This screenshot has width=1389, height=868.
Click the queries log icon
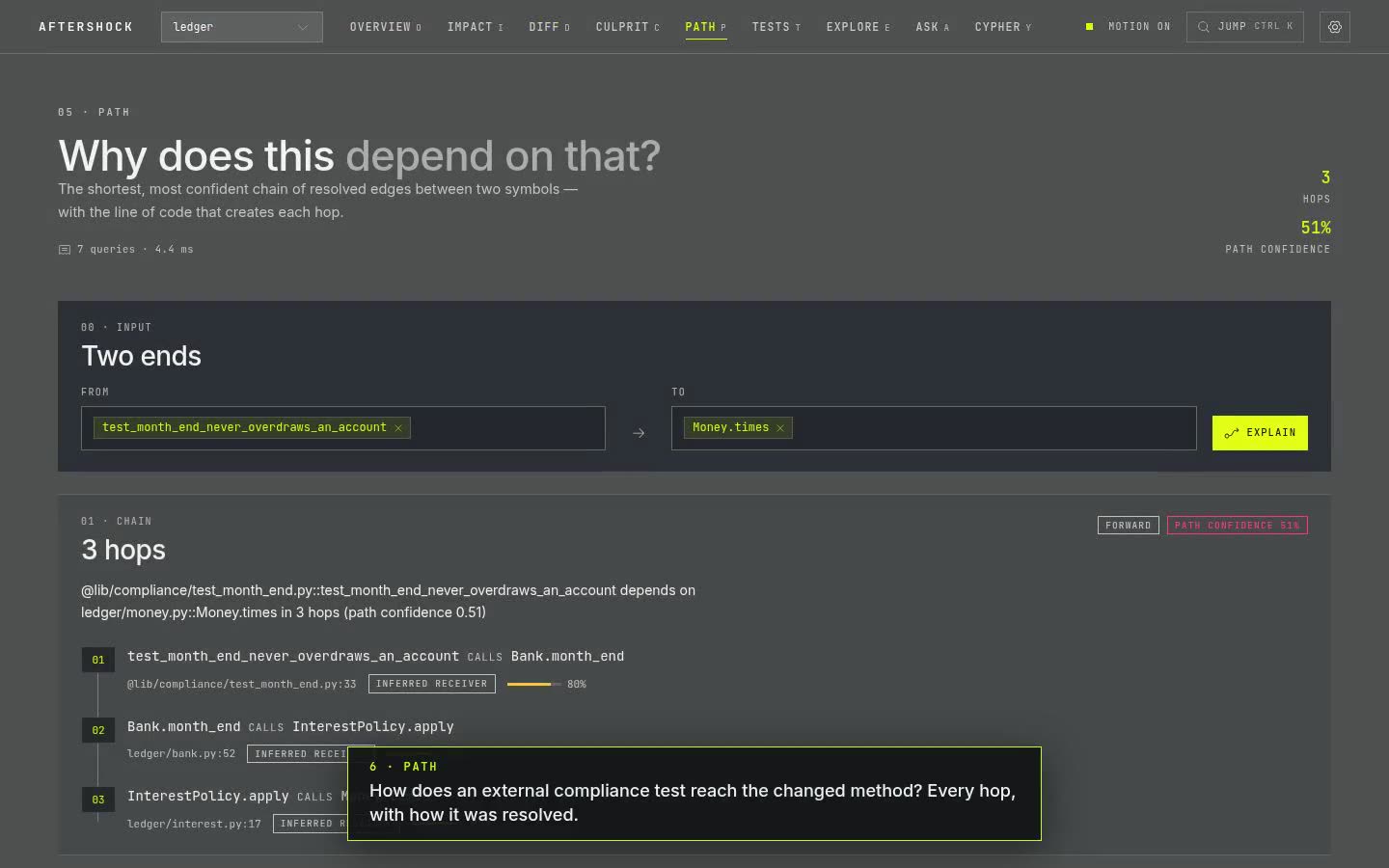(65, 250)
